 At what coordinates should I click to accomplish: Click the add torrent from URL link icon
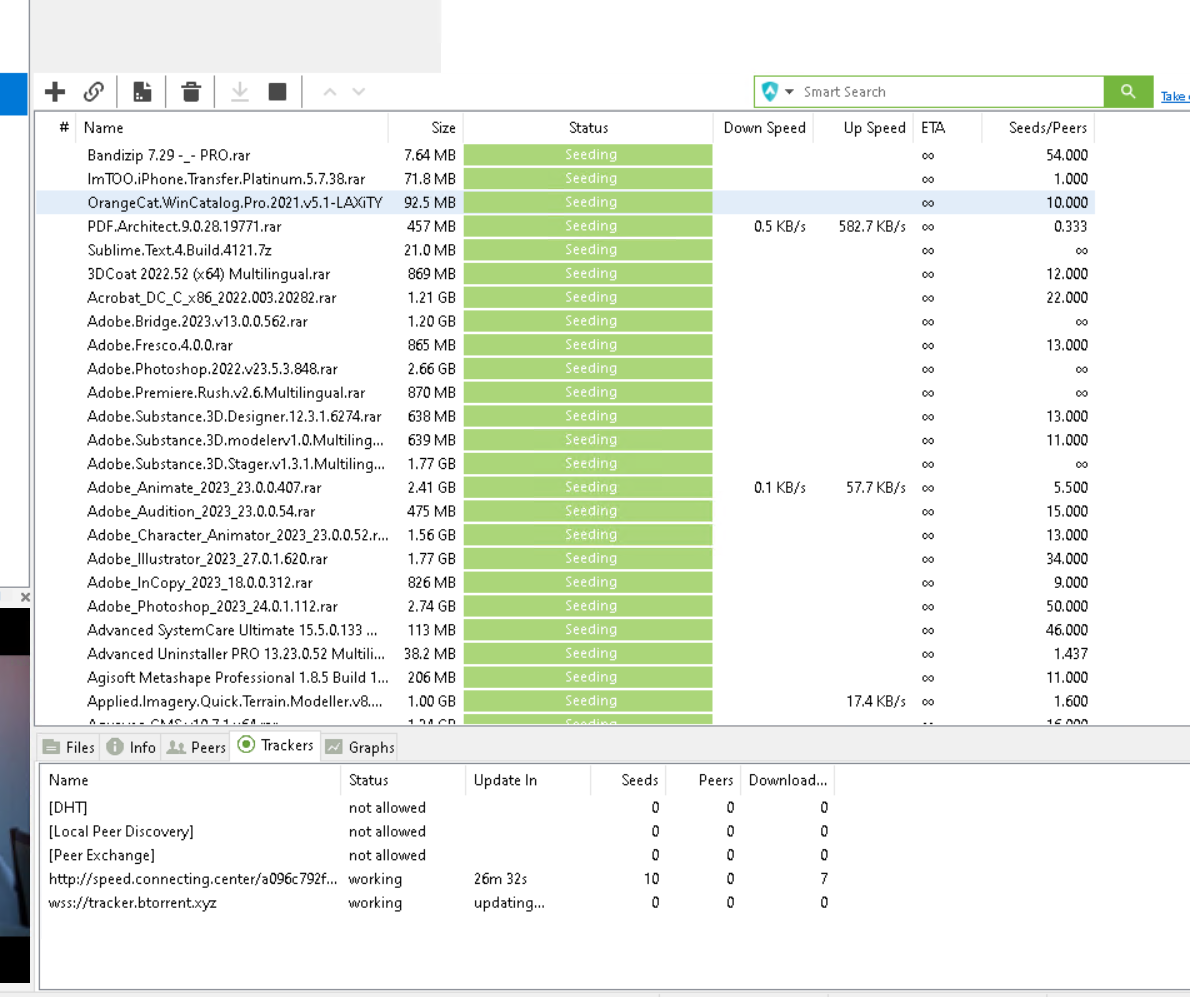(94, 92)
